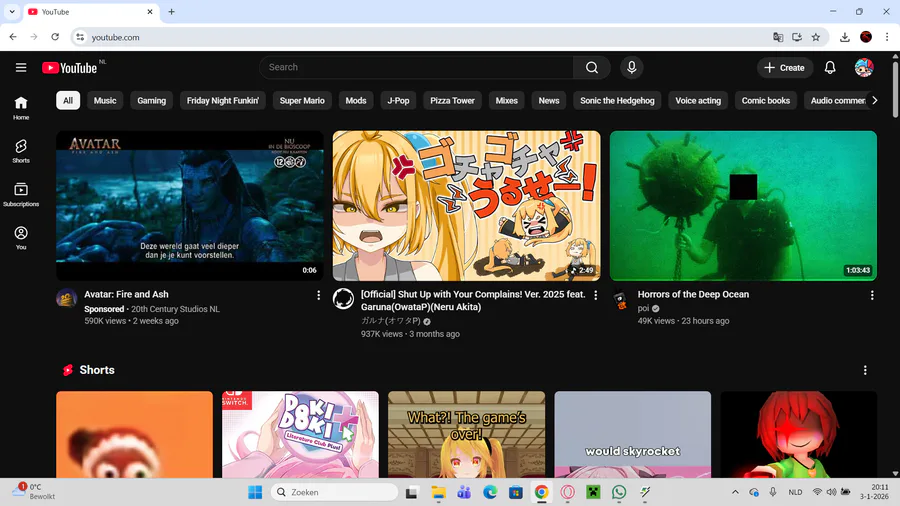
Task: Select the Pizza Tower chip
Action: (x=452, y=100)
